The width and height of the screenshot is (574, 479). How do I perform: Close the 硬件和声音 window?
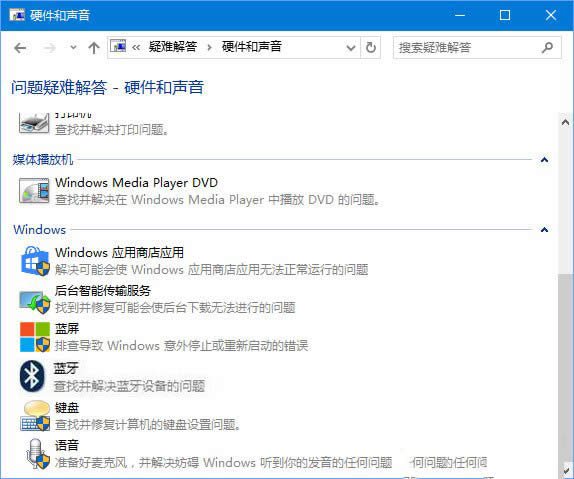pos(551,15)
